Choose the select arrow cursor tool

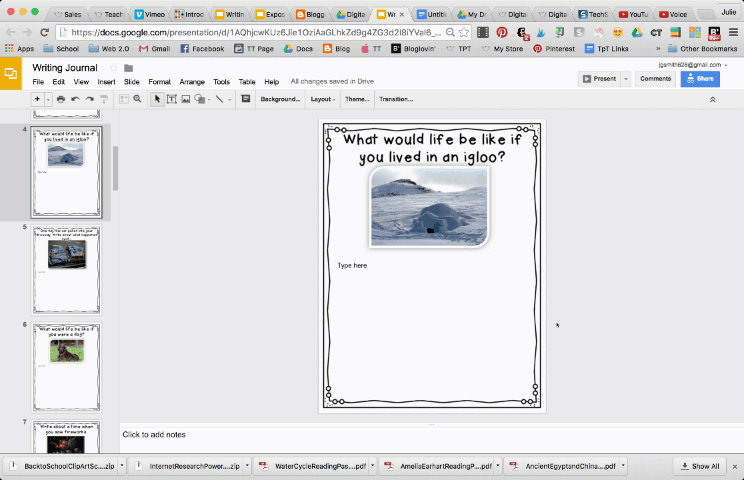tap(158, 99)
